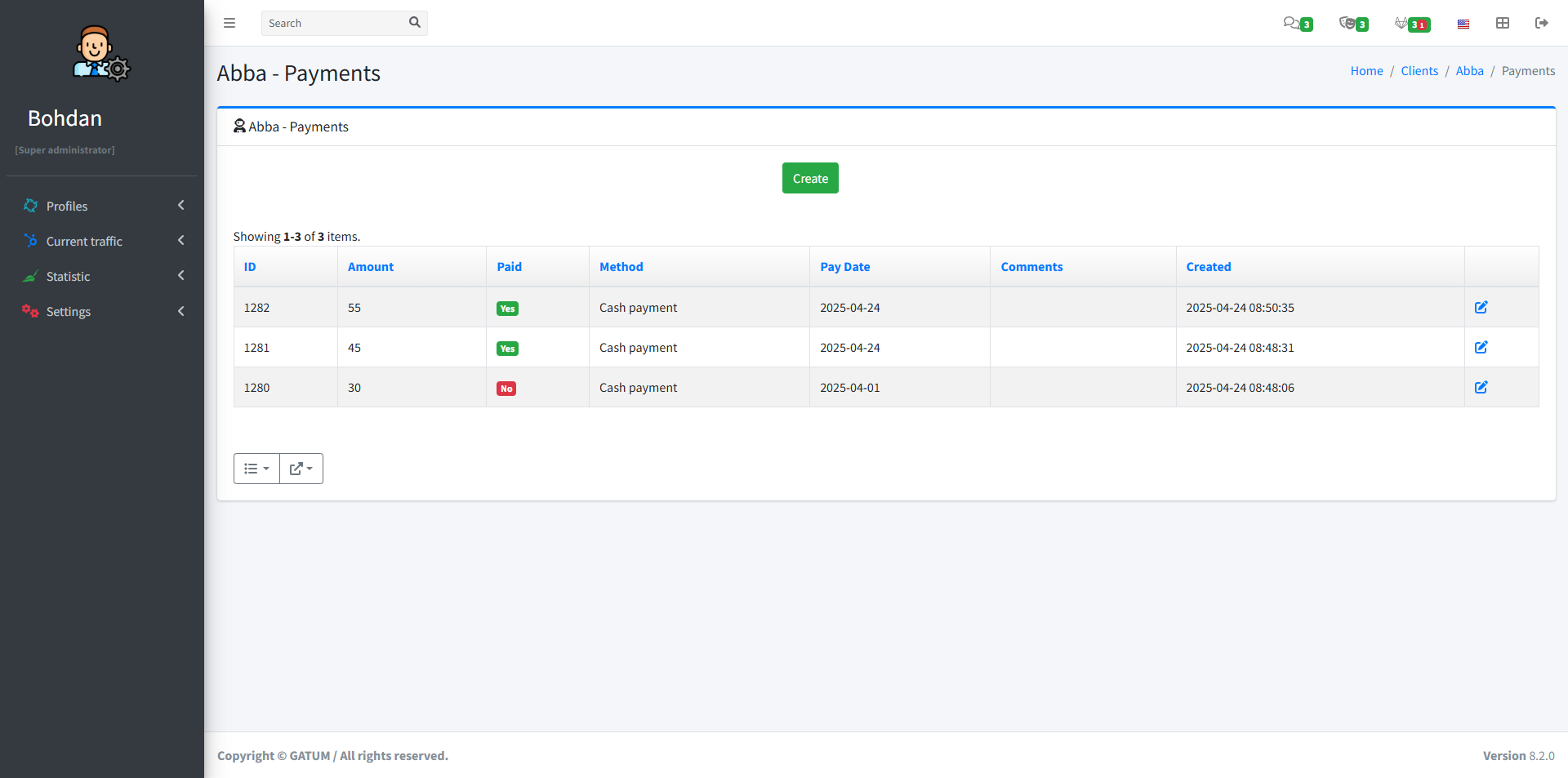Screen dimensions: 1568x778
Task: Open the column list dropdown below the table
Action: tap(256, 469)
